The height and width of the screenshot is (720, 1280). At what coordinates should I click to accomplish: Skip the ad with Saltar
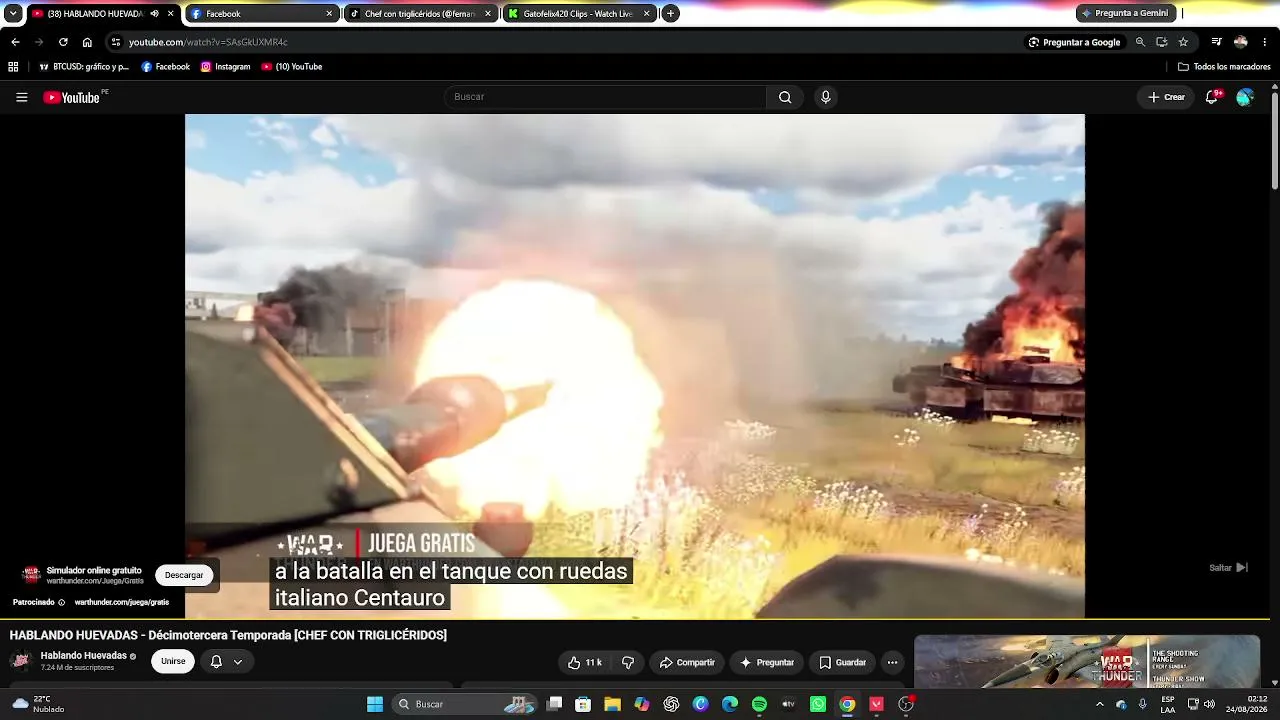coord(1229,568)
